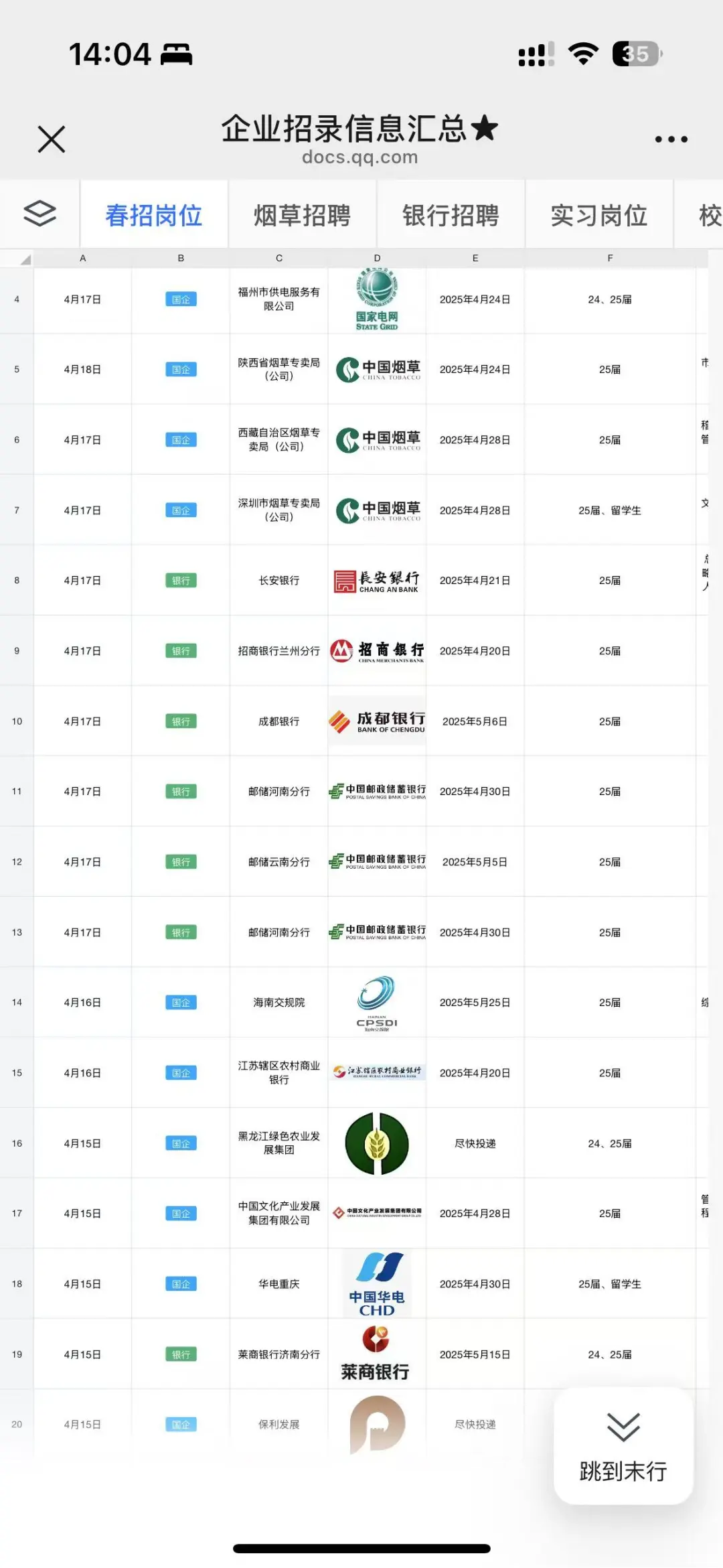Select cell 江苏辖区农村商业银行
The image size is (723, 1568).
[x=279, y=1073]
